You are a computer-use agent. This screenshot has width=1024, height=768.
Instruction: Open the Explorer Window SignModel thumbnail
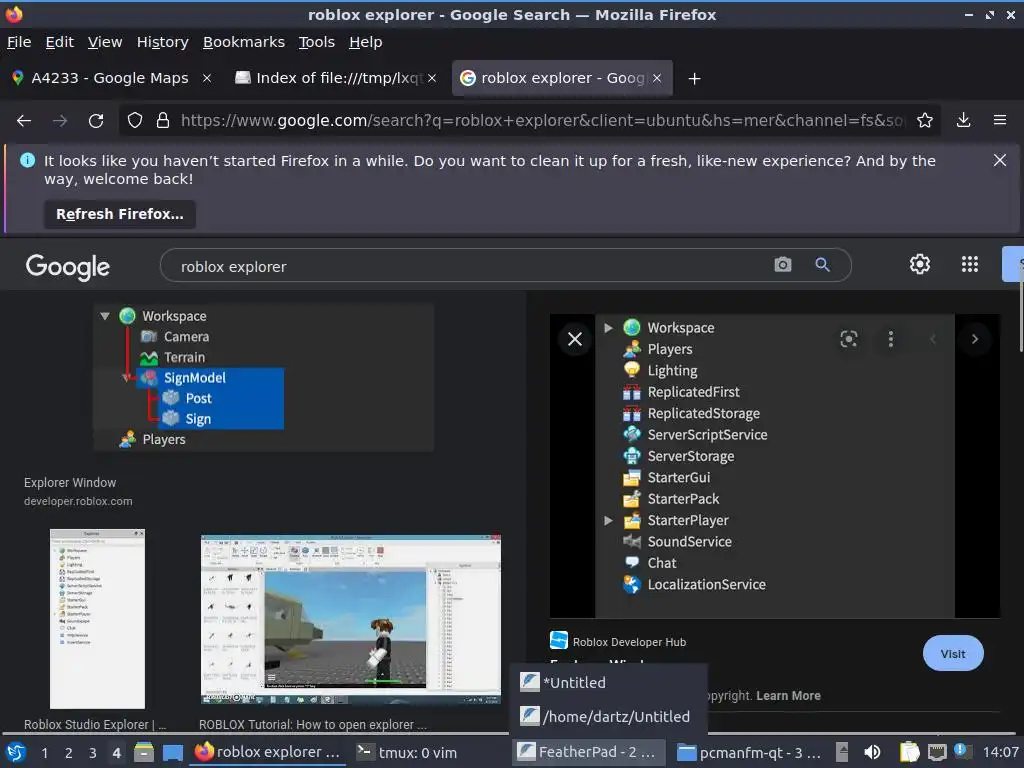[264, 377]
